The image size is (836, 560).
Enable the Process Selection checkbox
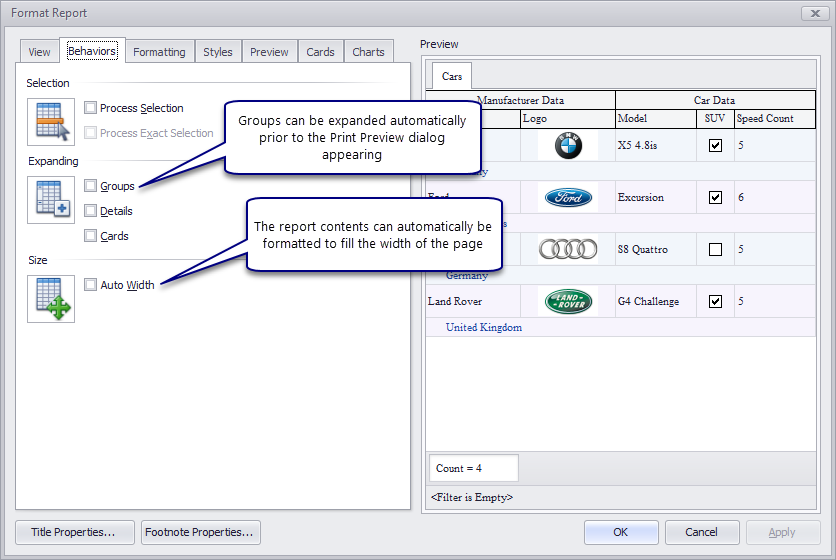coord(91,108)
